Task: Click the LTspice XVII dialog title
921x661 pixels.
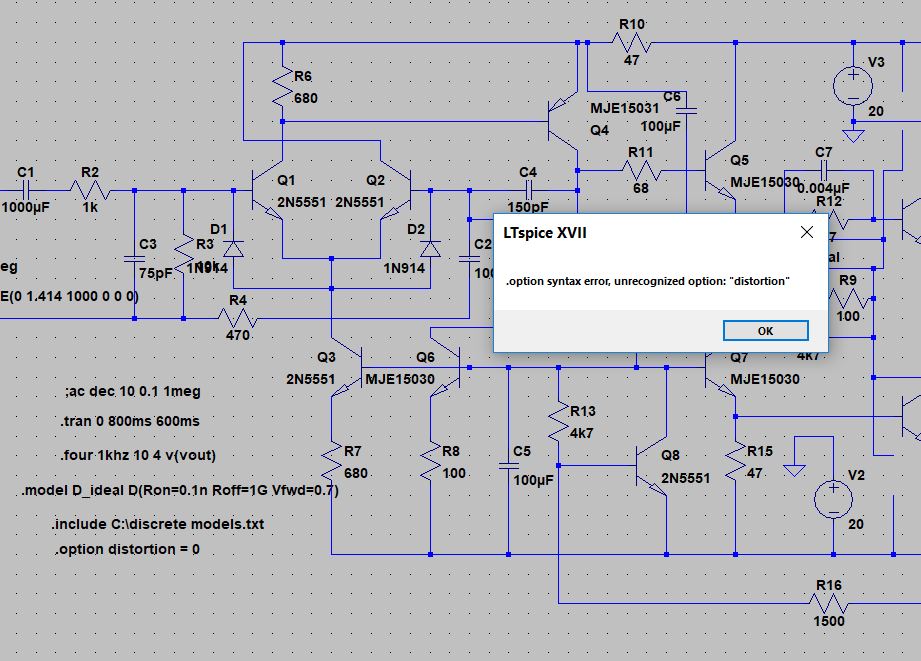Action: [x=544, y=233]
